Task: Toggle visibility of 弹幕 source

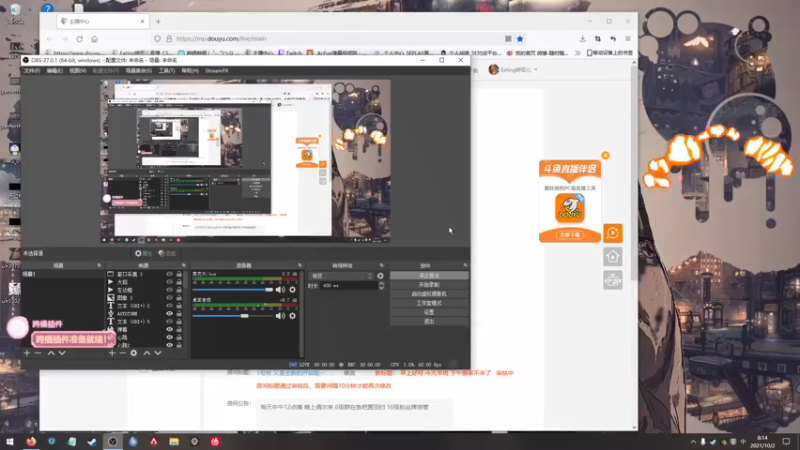Action: (x=169, y=330)
